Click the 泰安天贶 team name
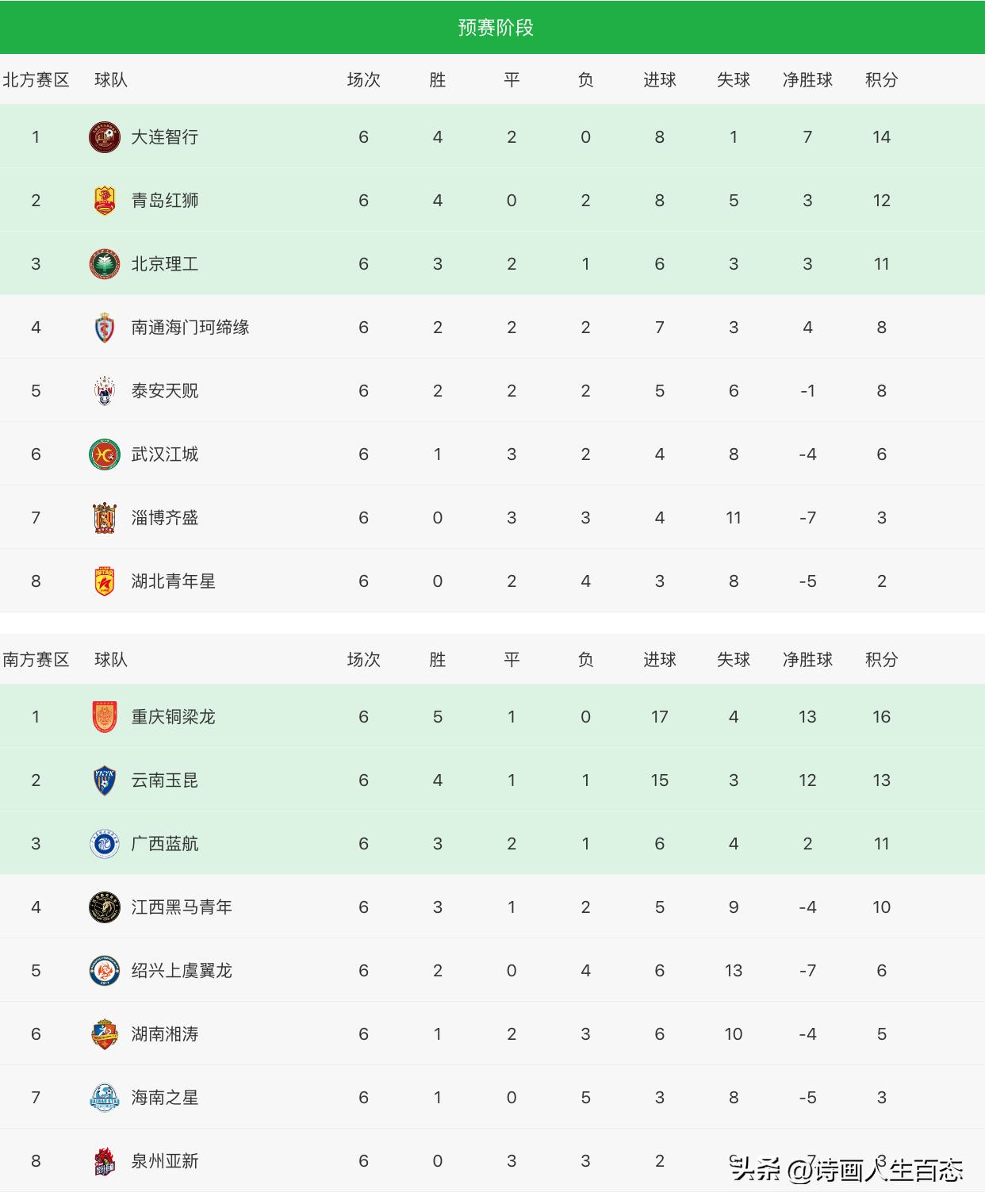985x1204 pixels. (165, 391)
